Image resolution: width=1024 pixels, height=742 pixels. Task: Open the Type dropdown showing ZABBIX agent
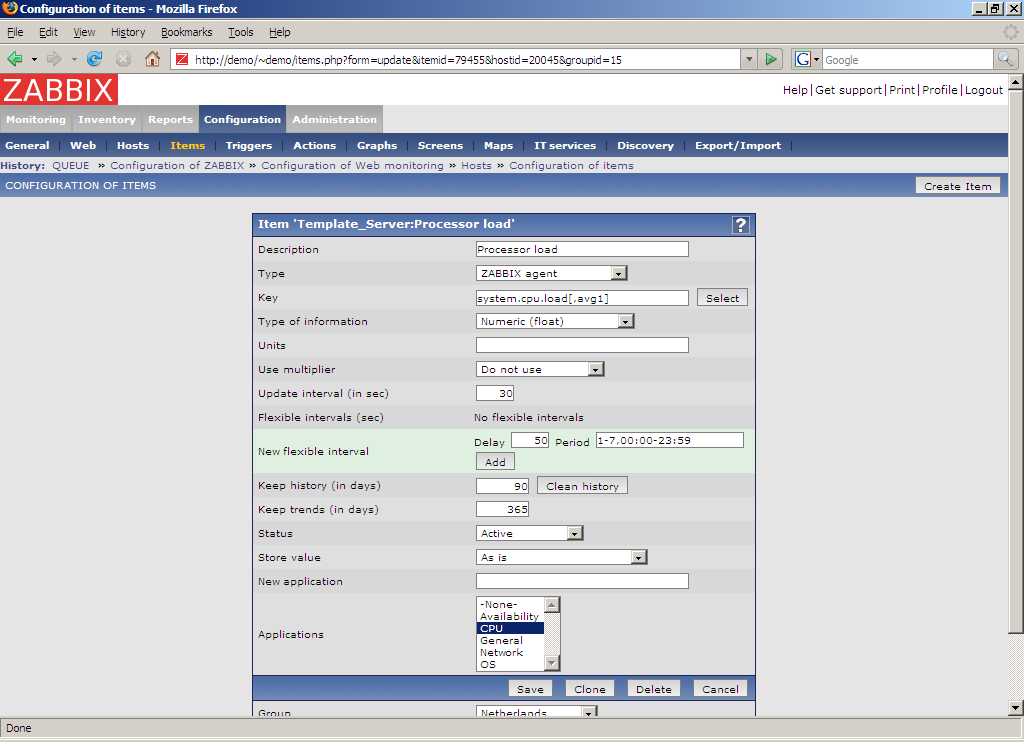552,273
